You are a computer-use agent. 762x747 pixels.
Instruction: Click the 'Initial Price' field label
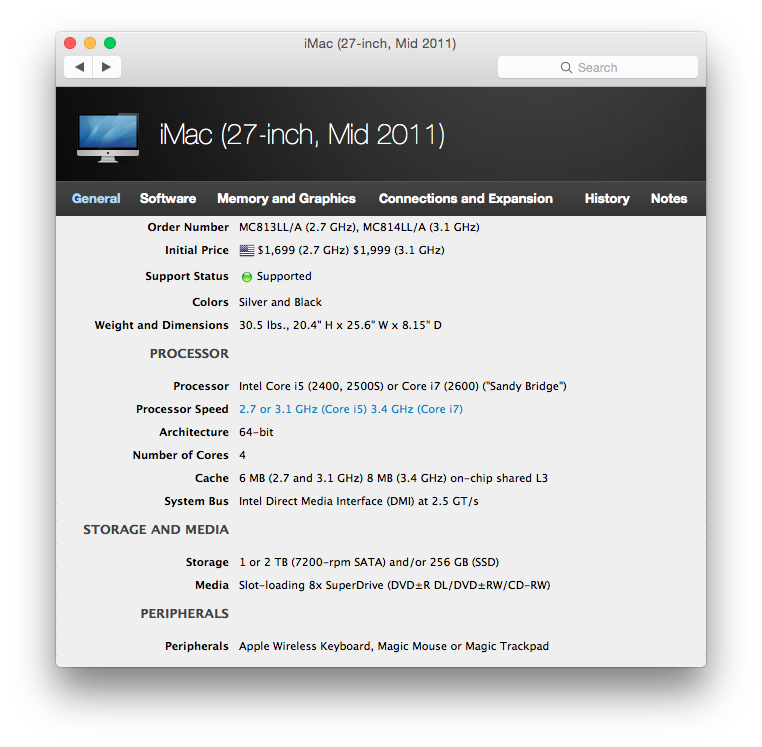pyautogui.click(x=197, y=250)
